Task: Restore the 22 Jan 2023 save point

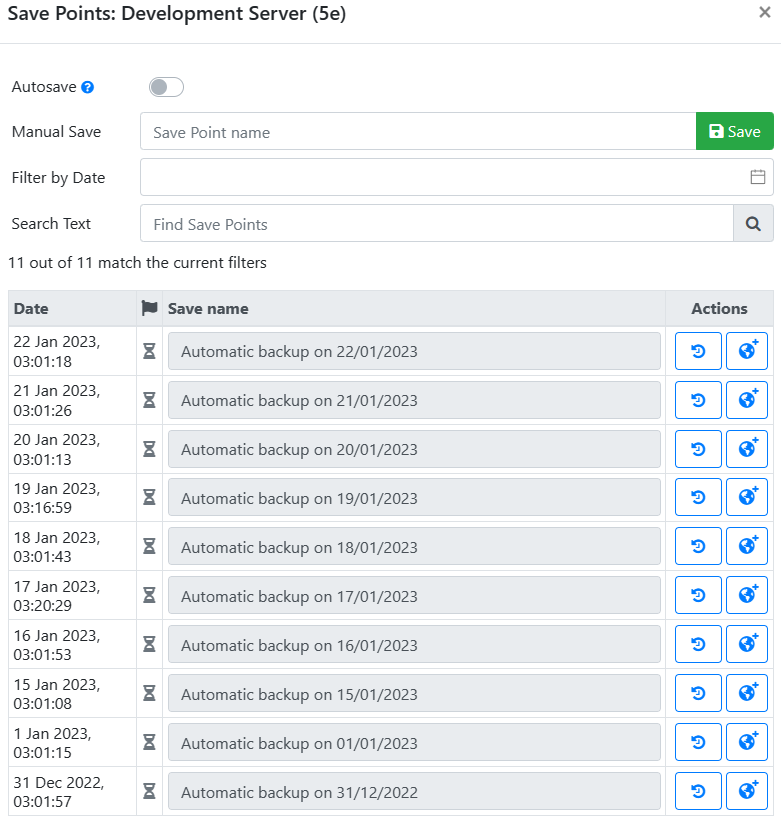Action: [x=698, y=351]
